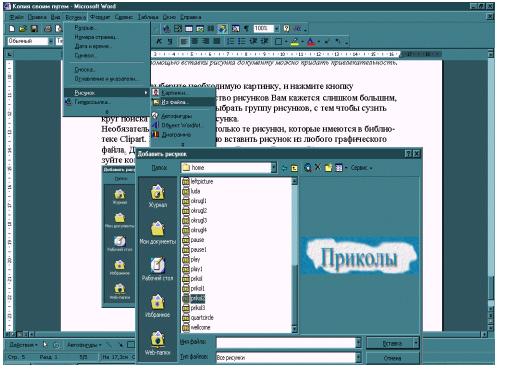
Task: Apply the yellow highlight color
Action: pyautogui.click(x=295, y=41)
